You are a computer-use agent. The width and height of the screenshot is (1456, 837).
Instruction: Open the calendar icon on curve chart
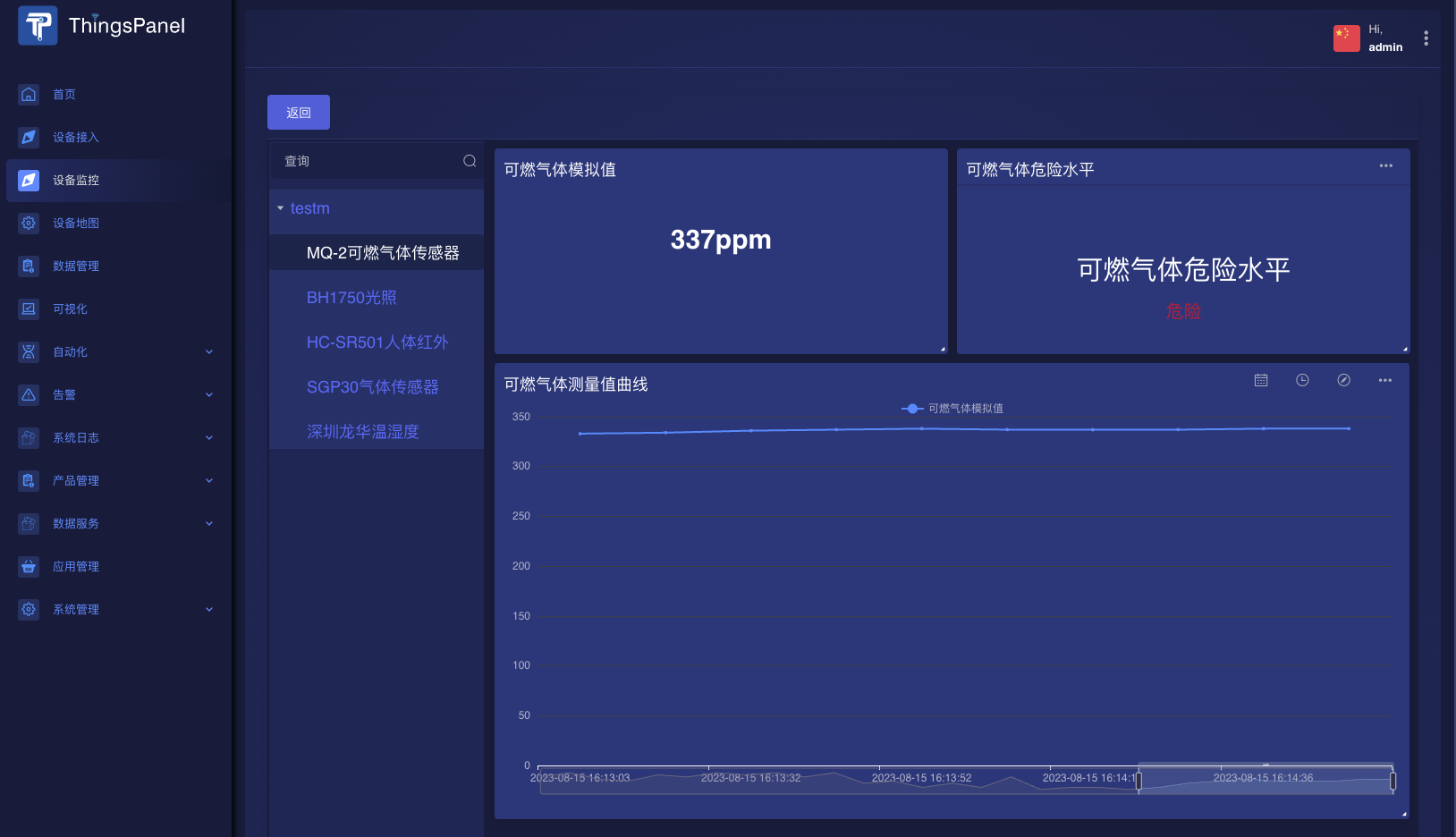1261,380
